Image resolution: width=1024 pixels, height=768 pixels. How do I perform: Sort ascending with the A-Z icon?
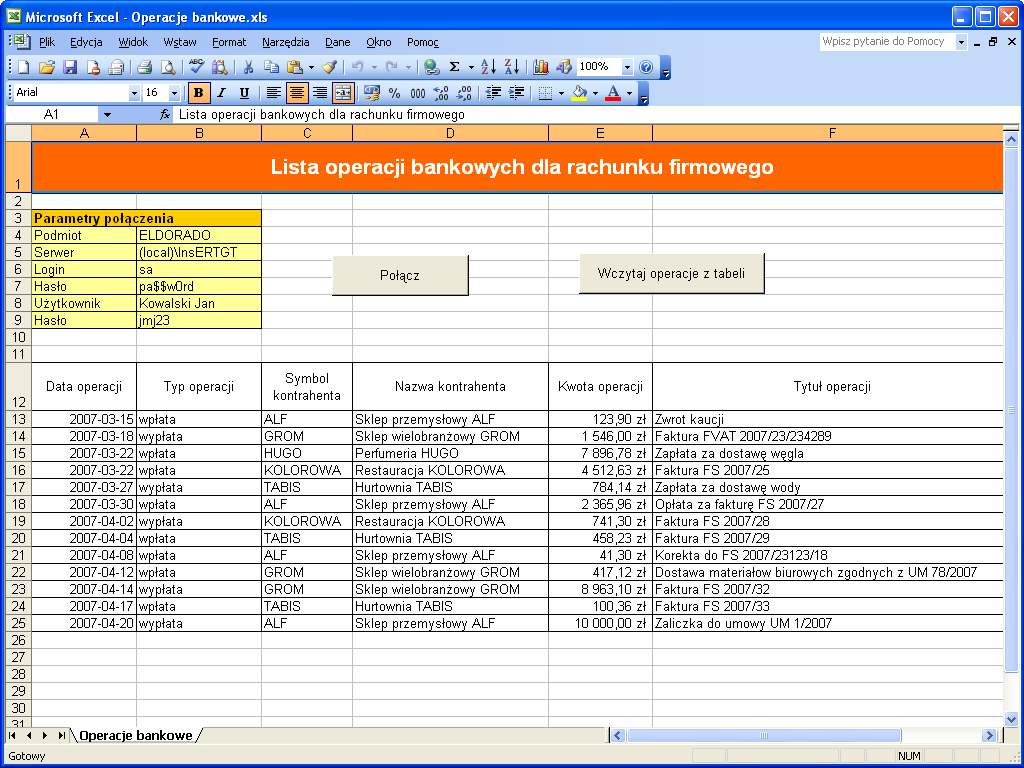point(488,67)
